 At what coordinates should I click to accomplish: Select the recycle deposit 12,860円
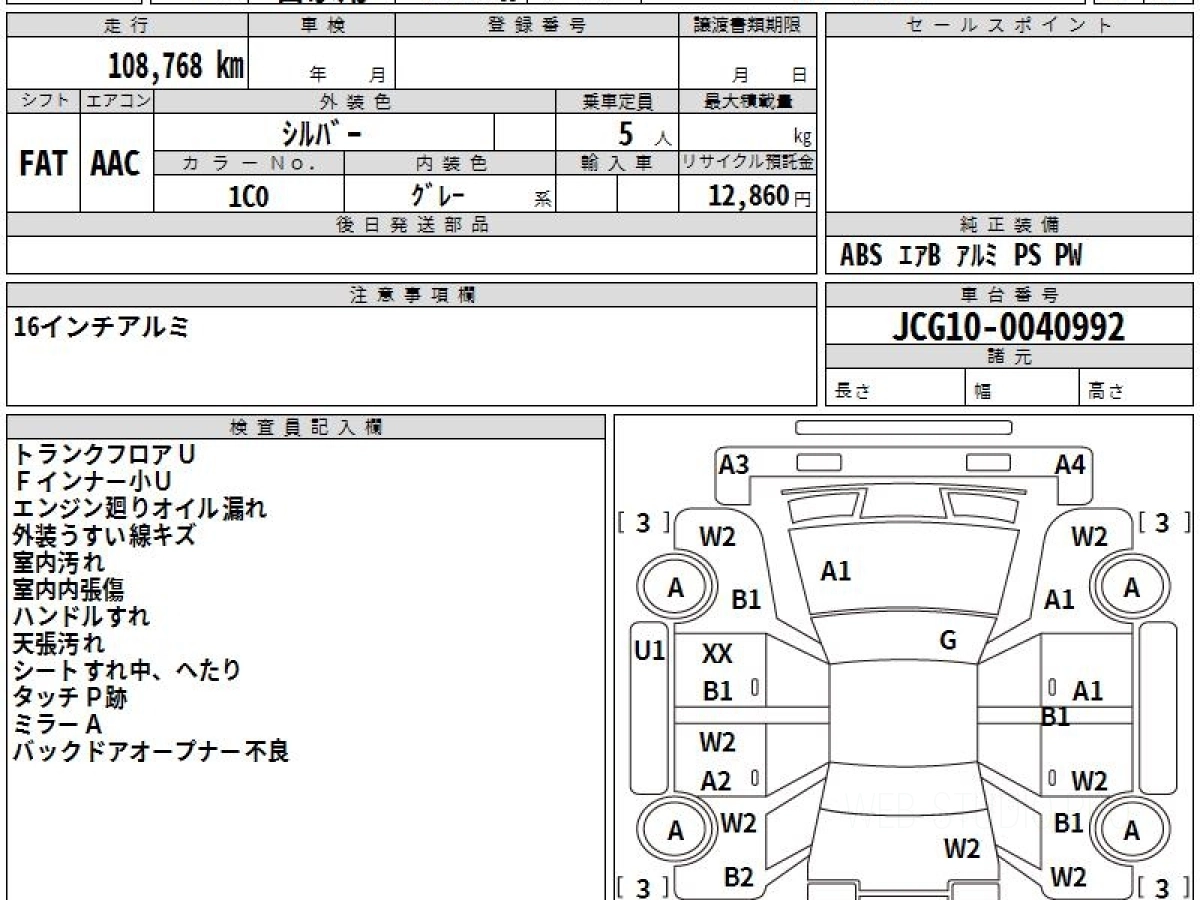(759, 196)
